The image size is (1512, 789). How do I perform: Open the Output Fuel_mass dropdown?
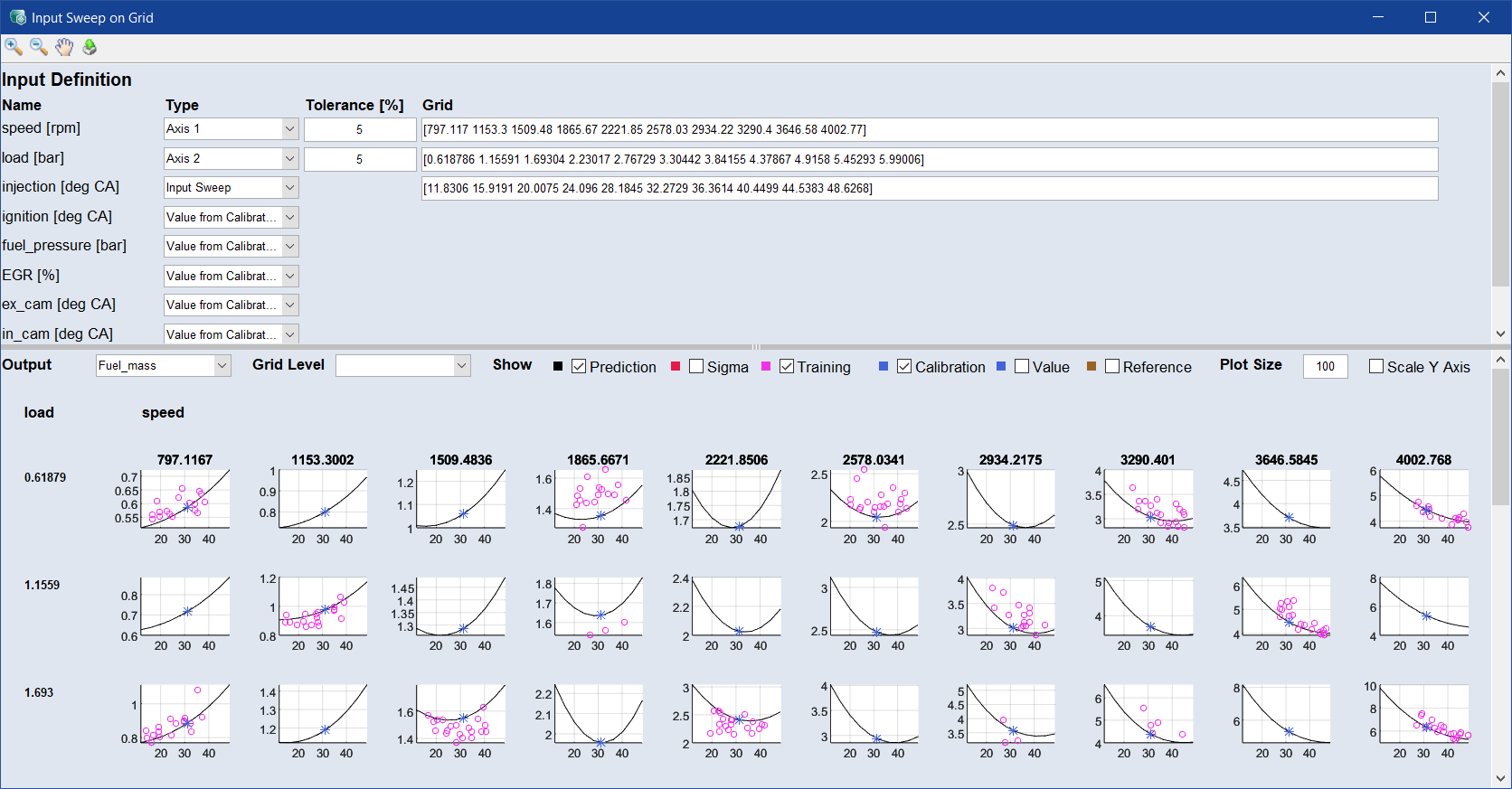(164, 365)
